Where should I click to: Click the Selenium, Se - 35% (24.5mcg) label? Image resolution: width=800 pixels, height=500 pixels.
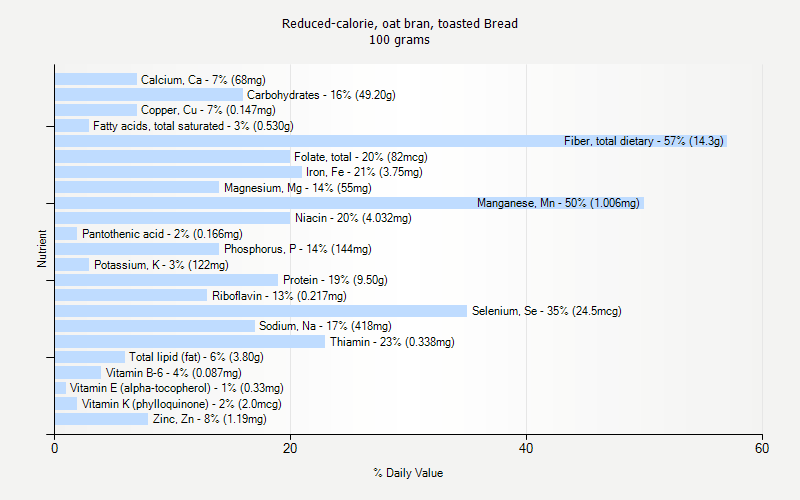(546, 311)
